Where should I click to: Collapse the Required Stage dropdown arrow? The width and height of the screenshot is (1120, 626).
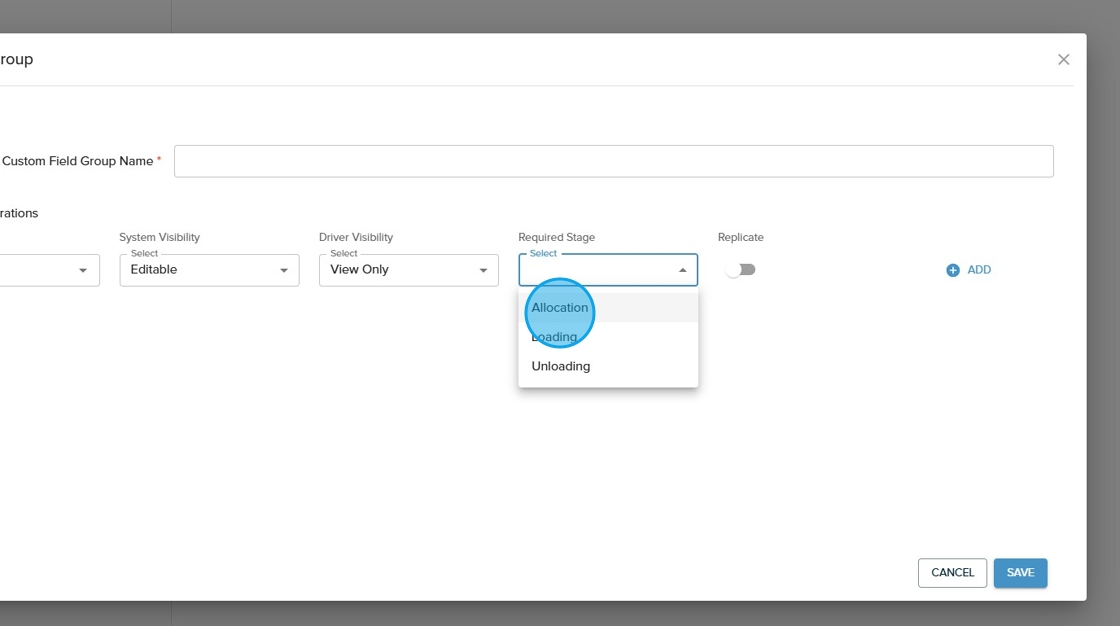[683, 270]
